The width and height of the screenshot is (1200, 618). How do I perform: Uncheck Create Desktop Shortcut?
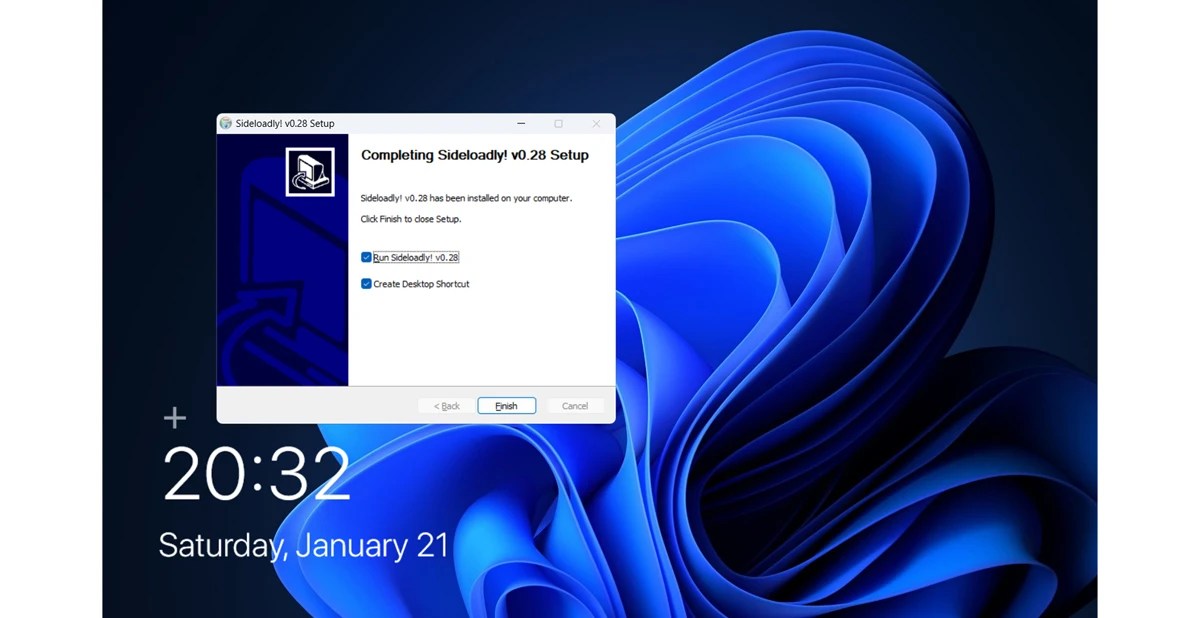pyautogui.click(x=366, y=283)
